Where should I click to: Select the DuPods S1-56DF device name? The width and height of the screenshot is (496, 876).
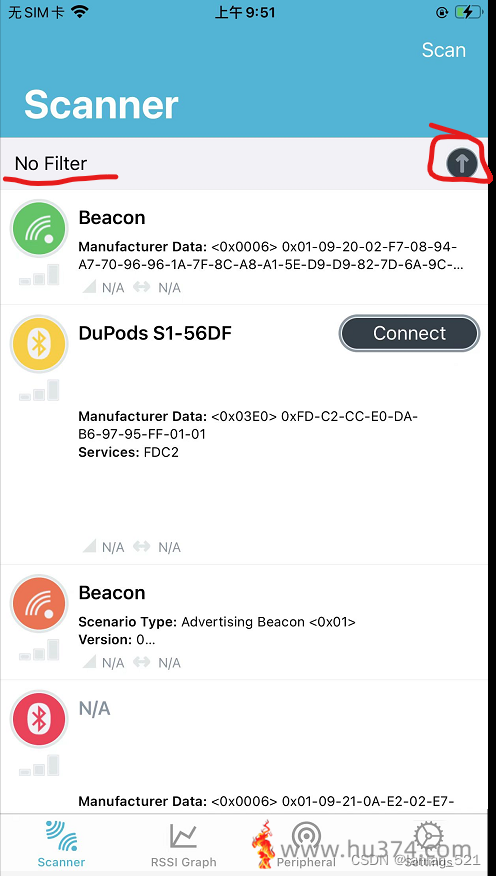[x=155, y=333]
